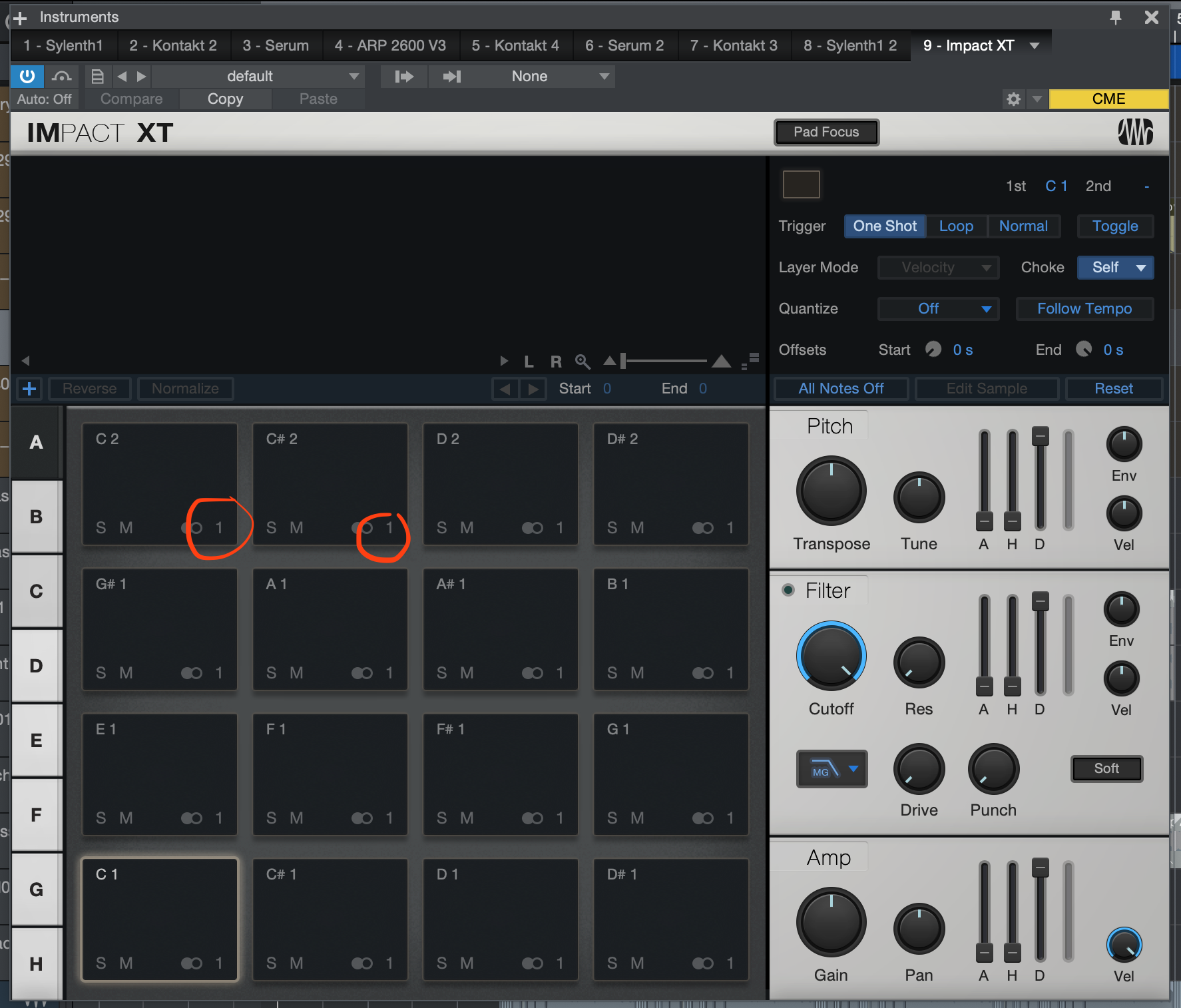This screenshot has width=1181, height=1008.
Task: Click the Copy button
Action: point(225,99)
